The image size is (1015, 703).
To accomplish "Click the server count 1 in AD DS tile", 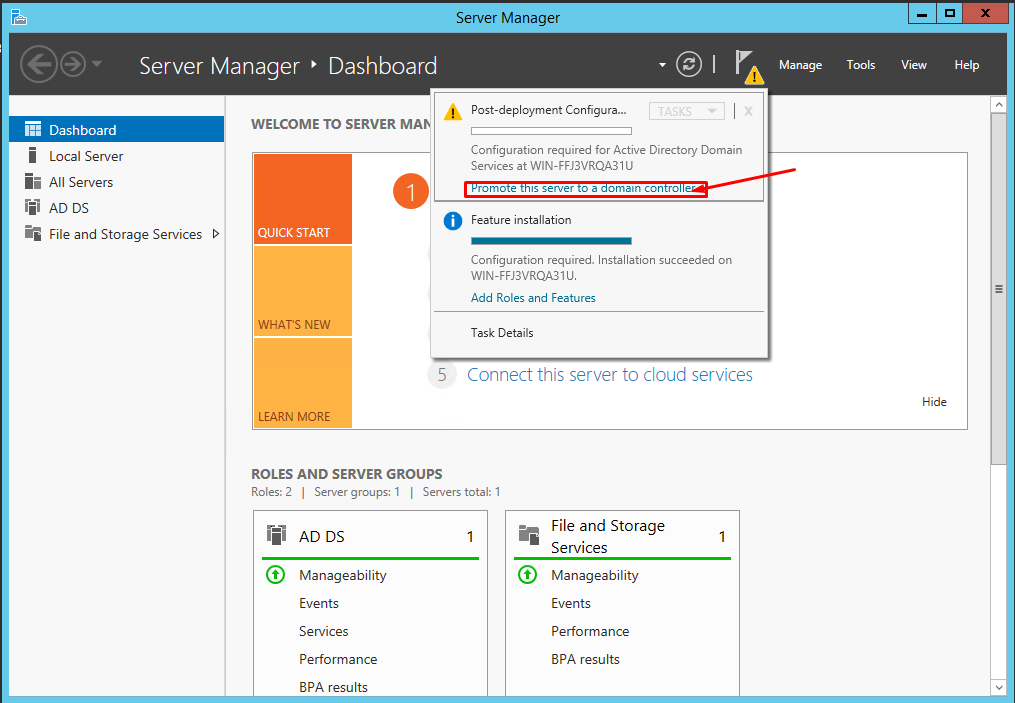I will (470, 537).
